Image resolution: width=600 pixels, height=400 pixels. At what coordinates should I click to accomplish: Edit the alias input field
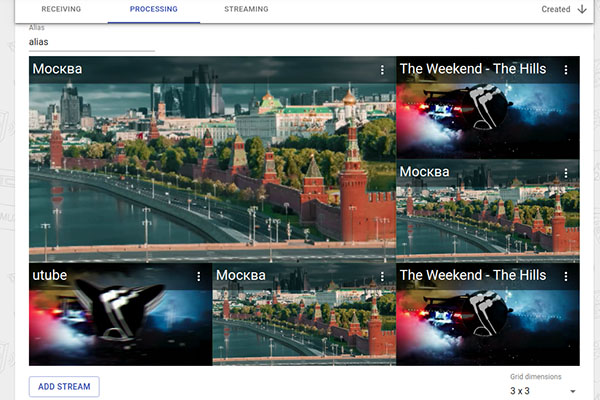[92, 42]
